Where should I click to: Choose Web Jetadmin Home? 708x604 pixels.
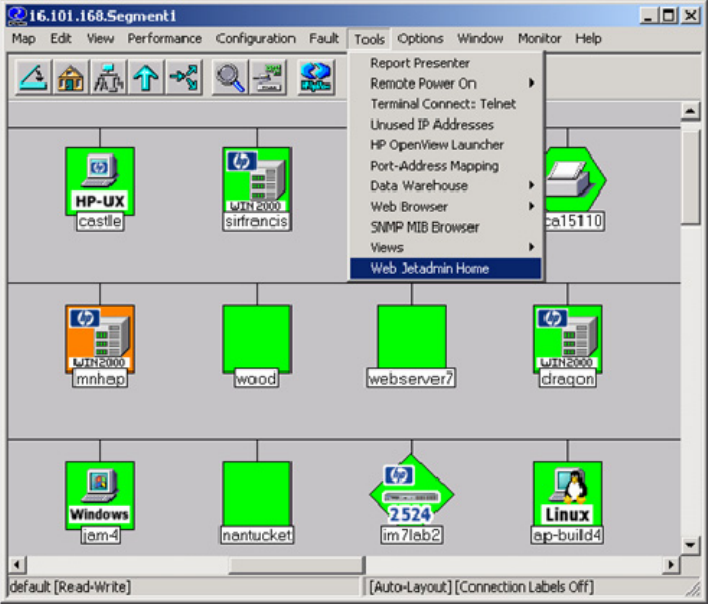pyautogui.click(x=446, y=269)
